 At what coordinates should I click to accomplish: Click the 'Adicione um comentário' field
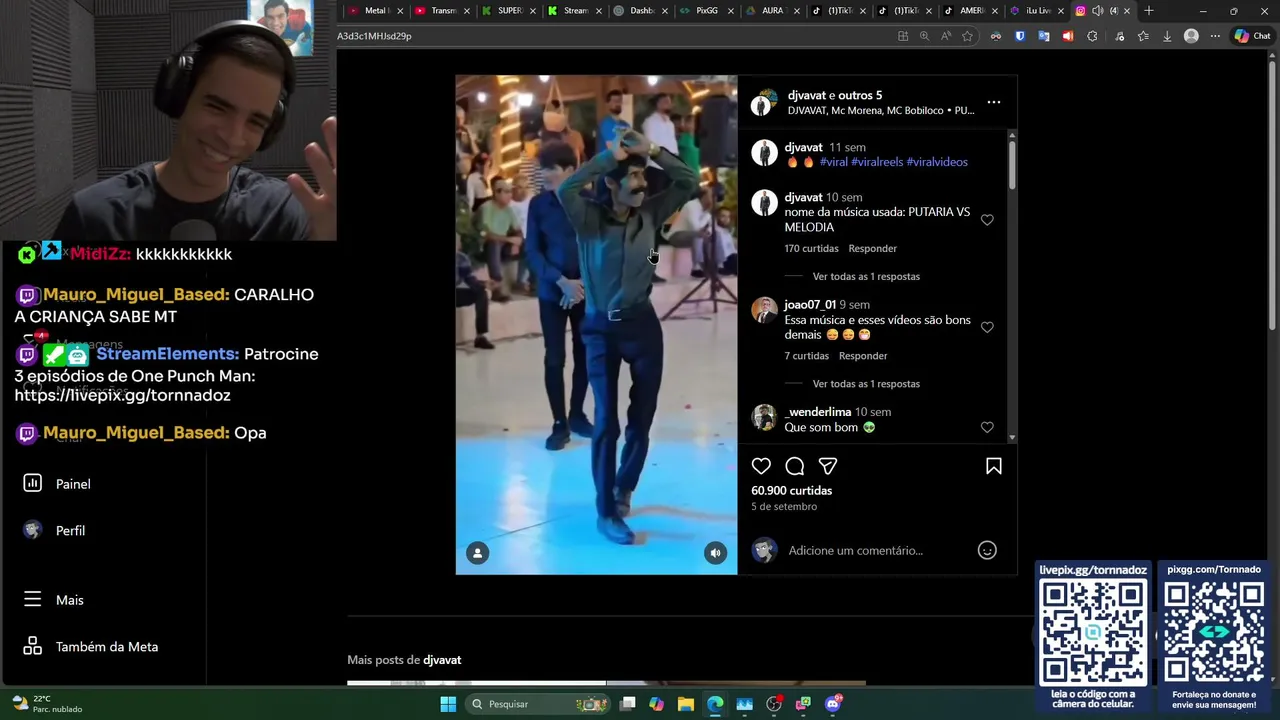855,550
